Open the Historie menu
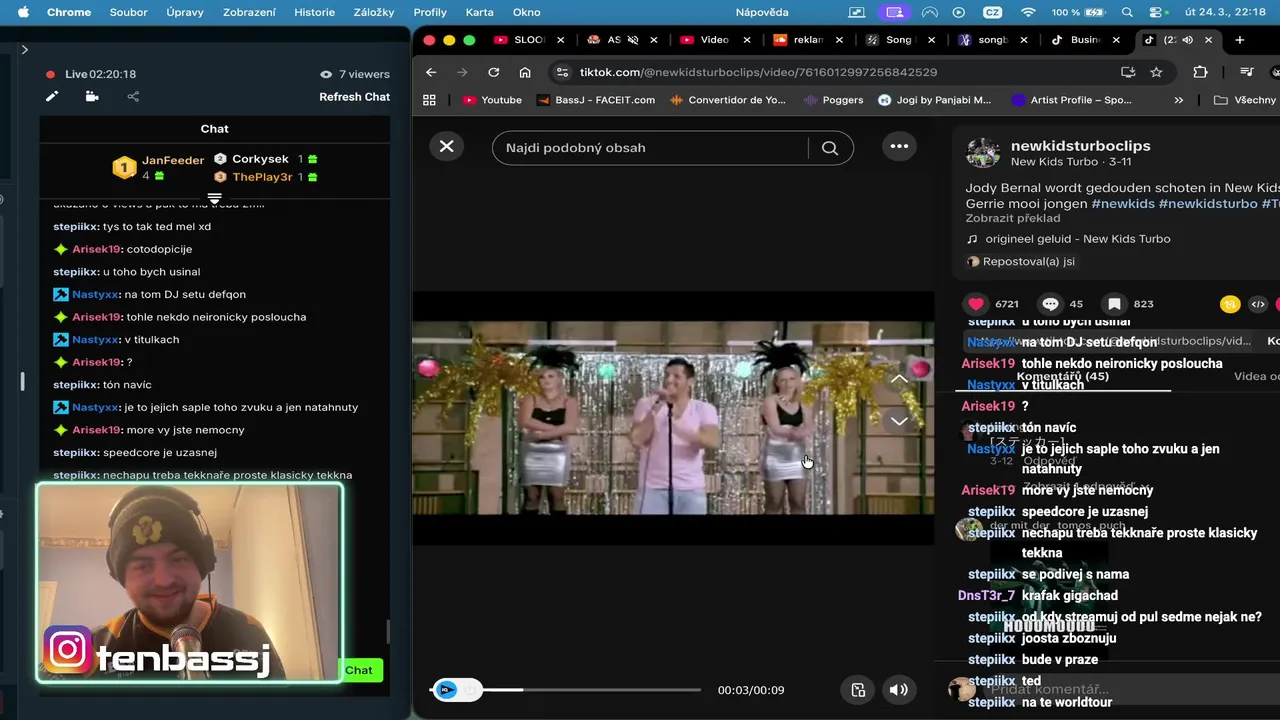This screenshot has height=720, width=1280. [314, 12]
